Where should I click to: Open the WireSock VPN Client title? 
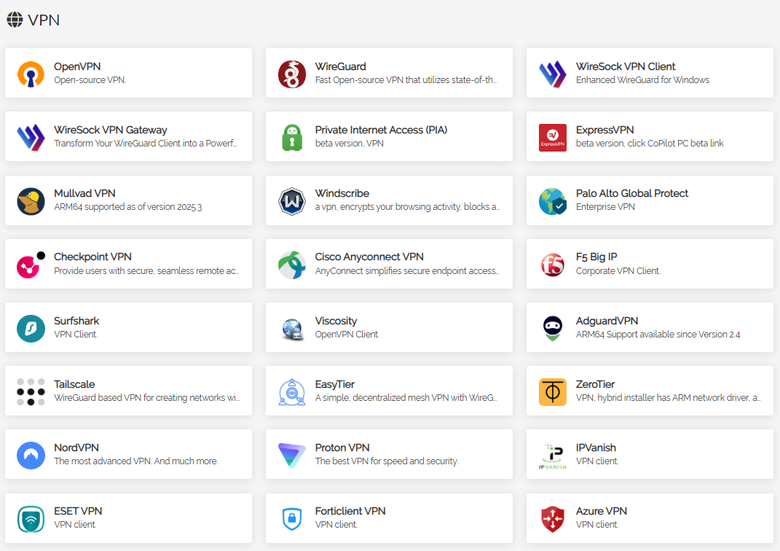tap(625, 67)
